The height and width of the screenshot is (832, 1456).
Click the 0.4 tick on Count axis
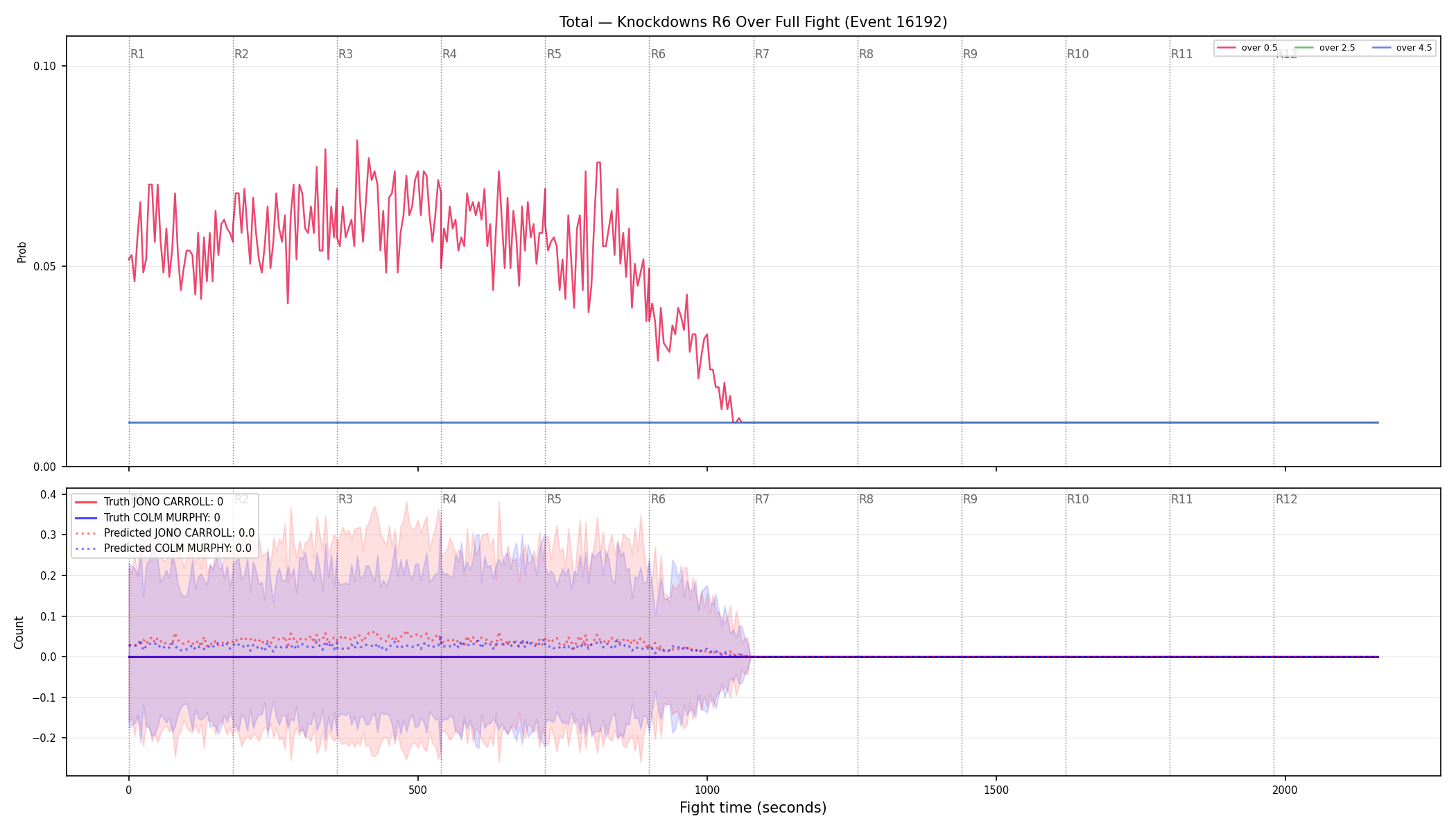coord(48,495)
